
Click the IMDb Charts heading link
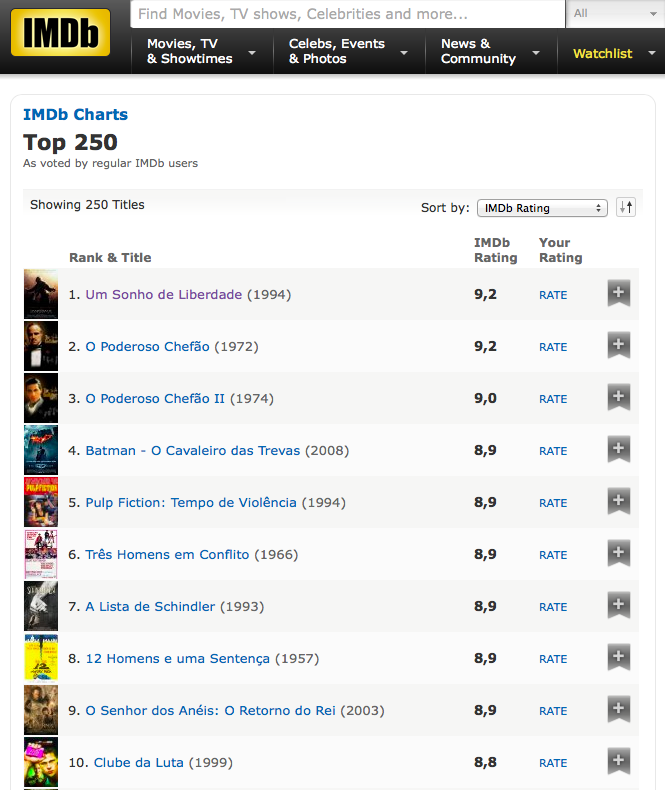[75, 115]
